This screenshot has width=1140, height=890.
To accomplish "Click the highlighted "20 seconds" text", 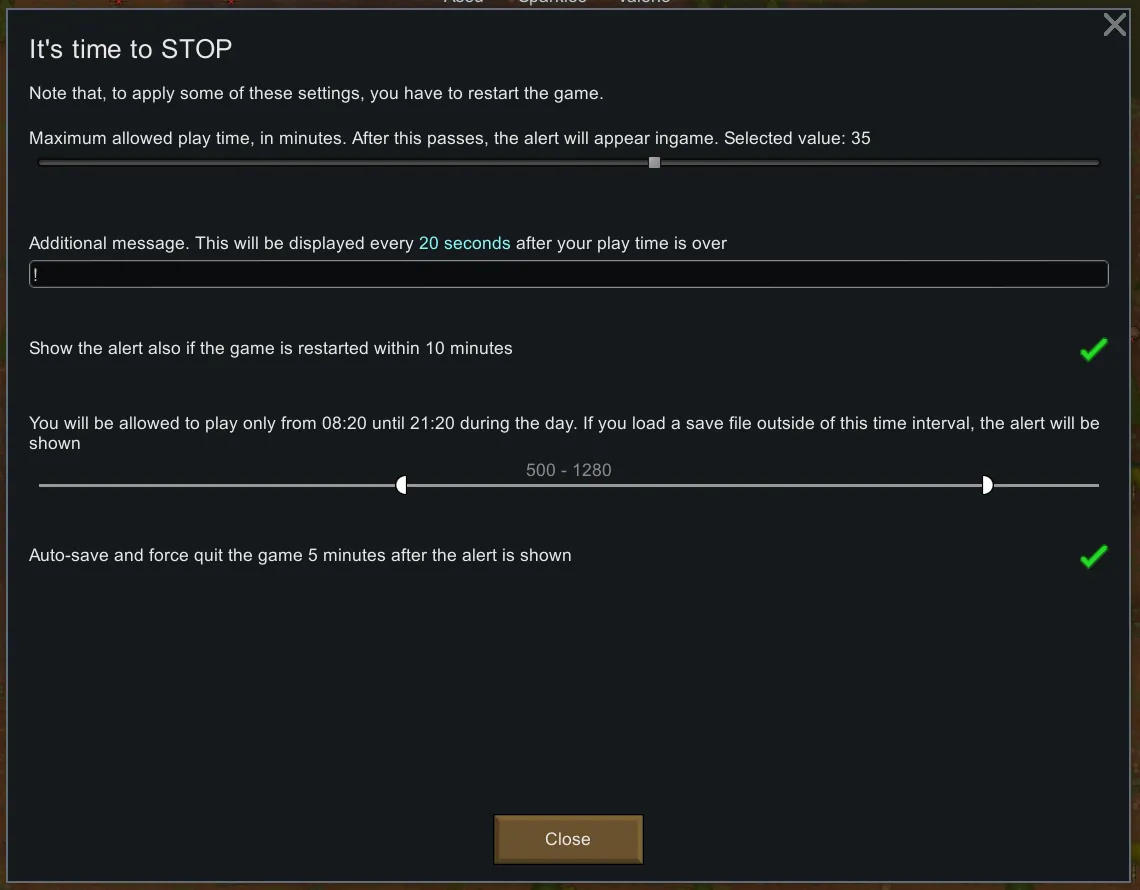I will click(x=464, y=243).
